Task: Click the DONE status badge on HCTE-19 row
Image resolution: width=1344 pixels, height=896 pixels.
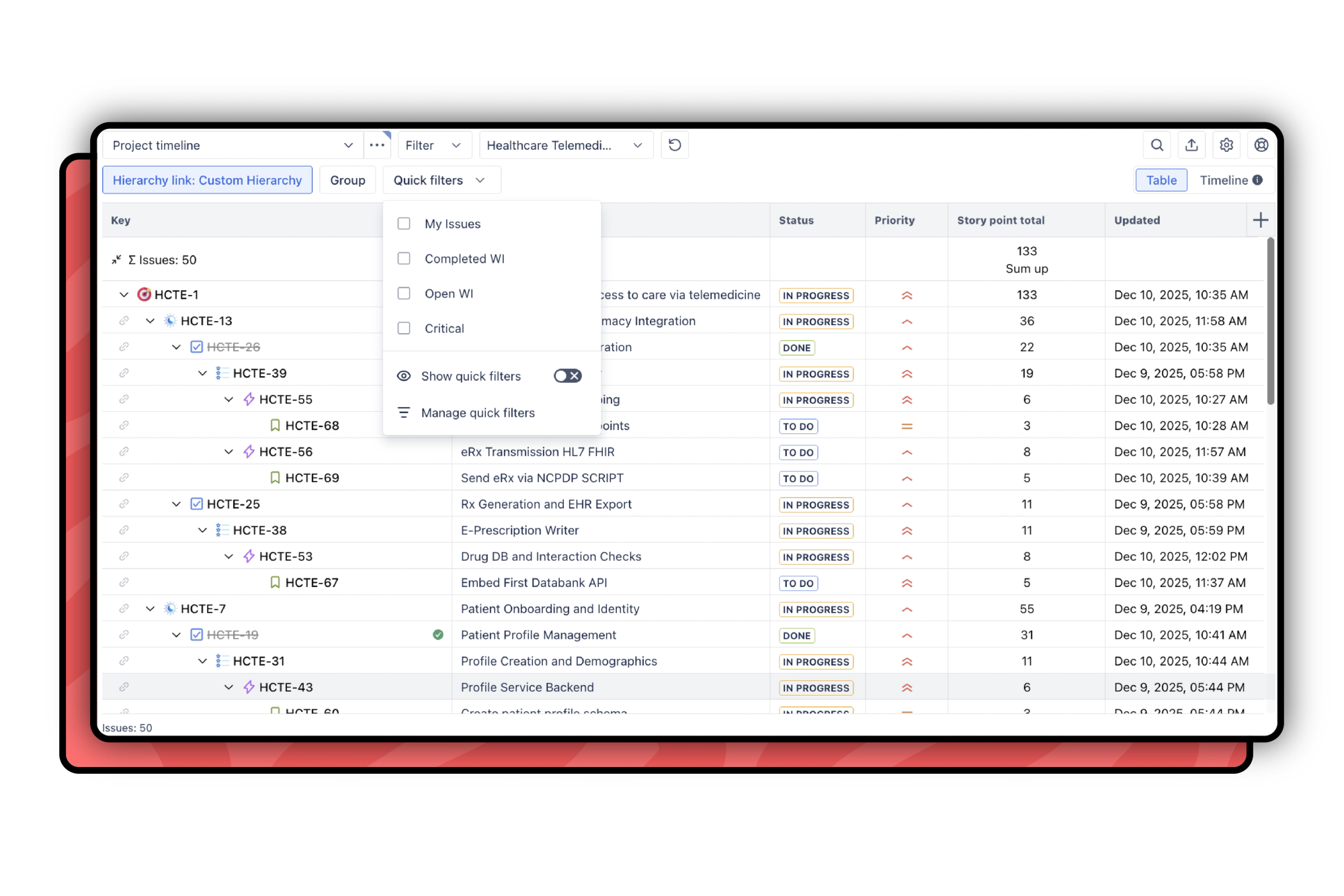Action: click(796, 635)
